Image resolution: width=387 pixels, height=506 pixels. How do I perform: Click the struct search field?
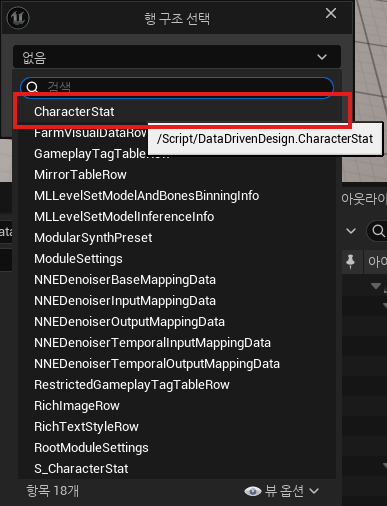point(177,87)
